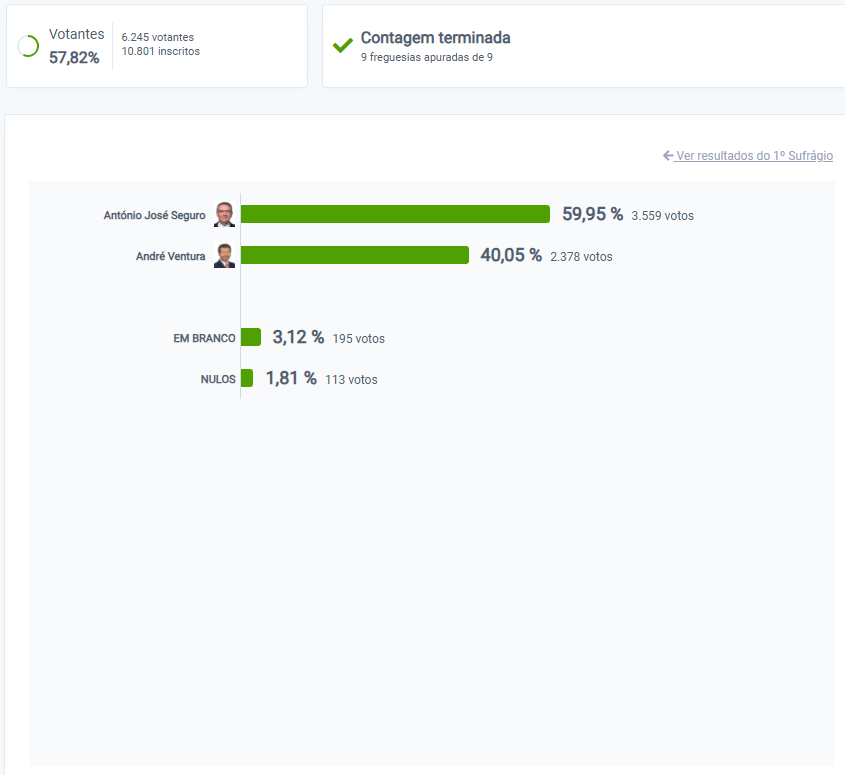Image resolution: width=845 pixels, height=775 pixels.
Task: Click the 195 votos blank-vote count
Action: click(x=358, y=338)
